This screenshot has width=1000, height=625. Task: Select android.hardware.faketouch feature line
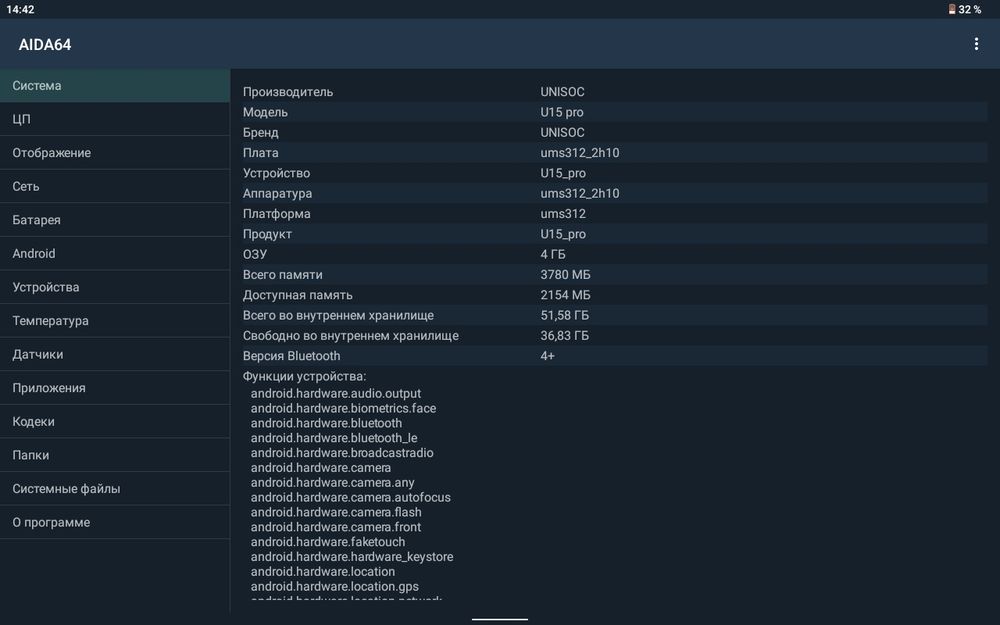328,542
